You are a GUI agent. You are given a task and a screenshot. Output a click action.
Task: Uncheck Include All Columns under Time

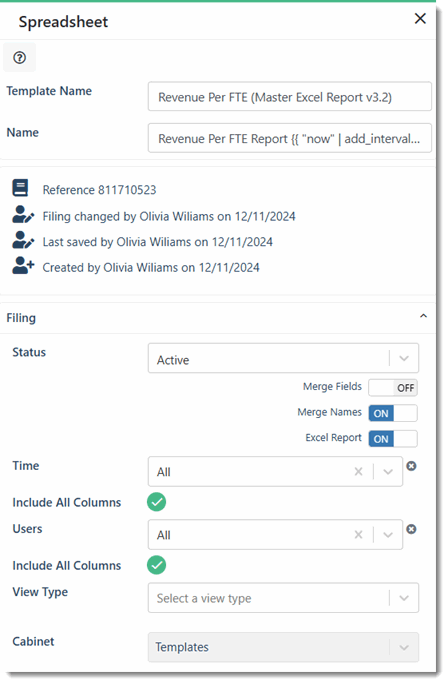coord(157,502)
